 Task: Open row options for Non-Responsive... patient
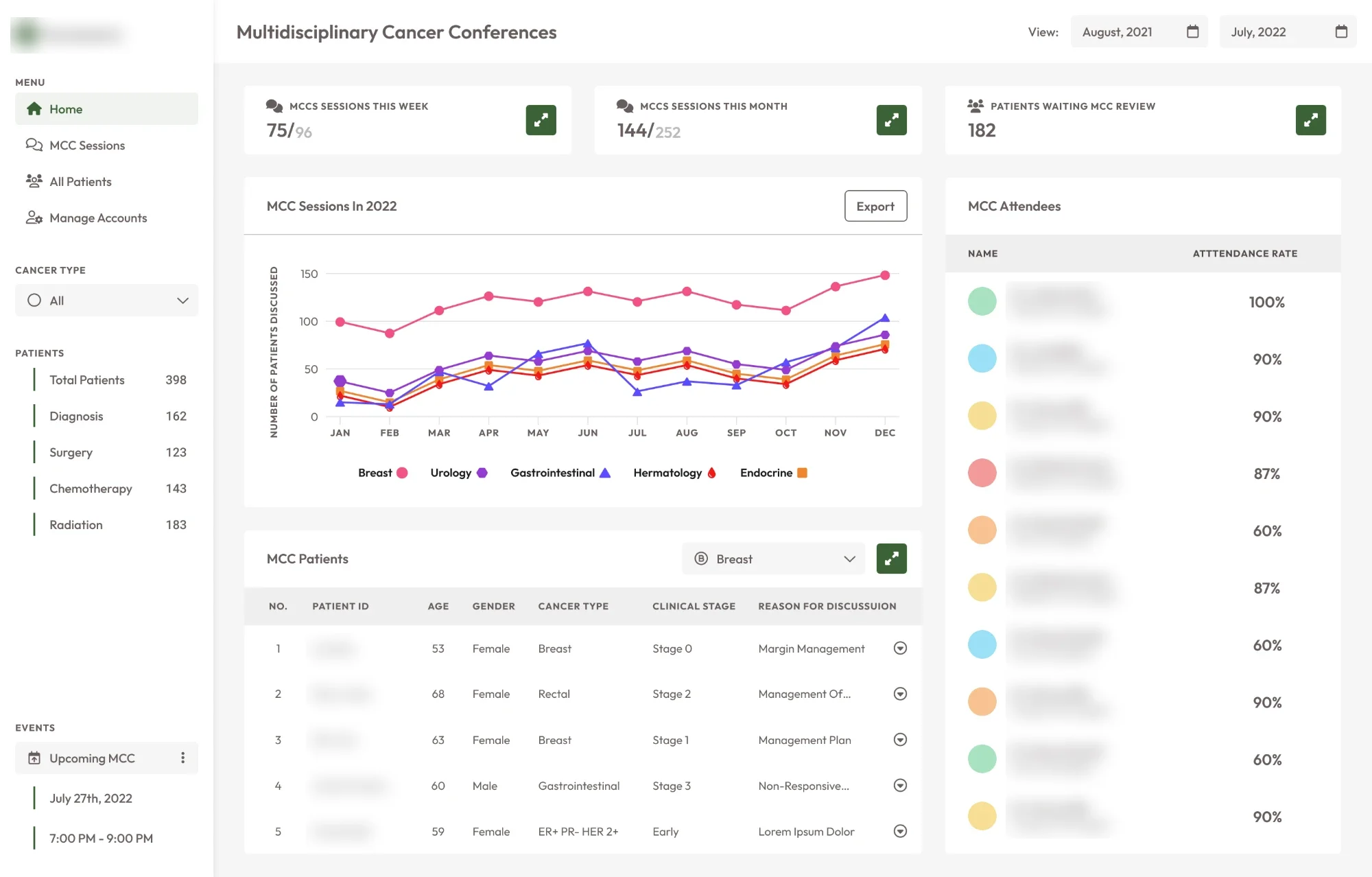(x=901, y=785)
